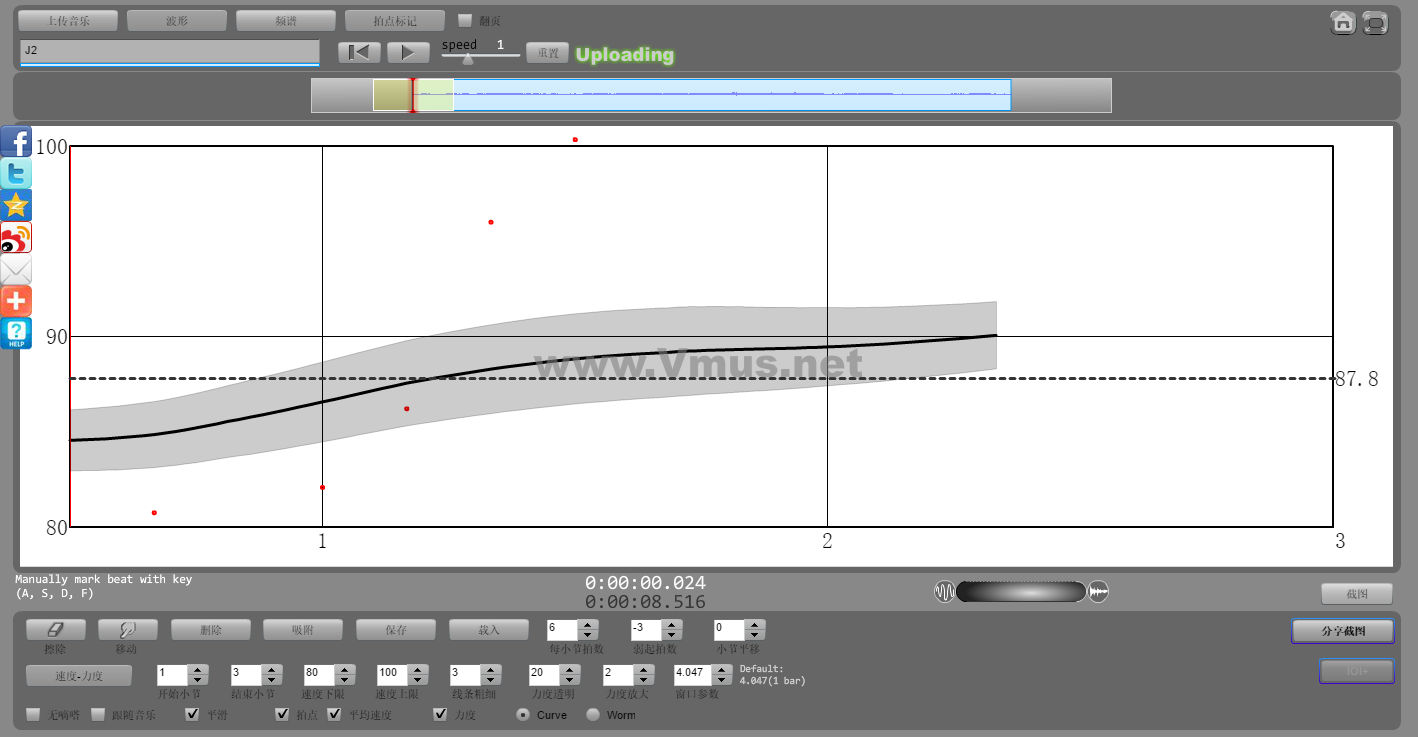Toggle the 平滑 smoothing checkbox
The image size is (1418, 737).
coord(193,714)
